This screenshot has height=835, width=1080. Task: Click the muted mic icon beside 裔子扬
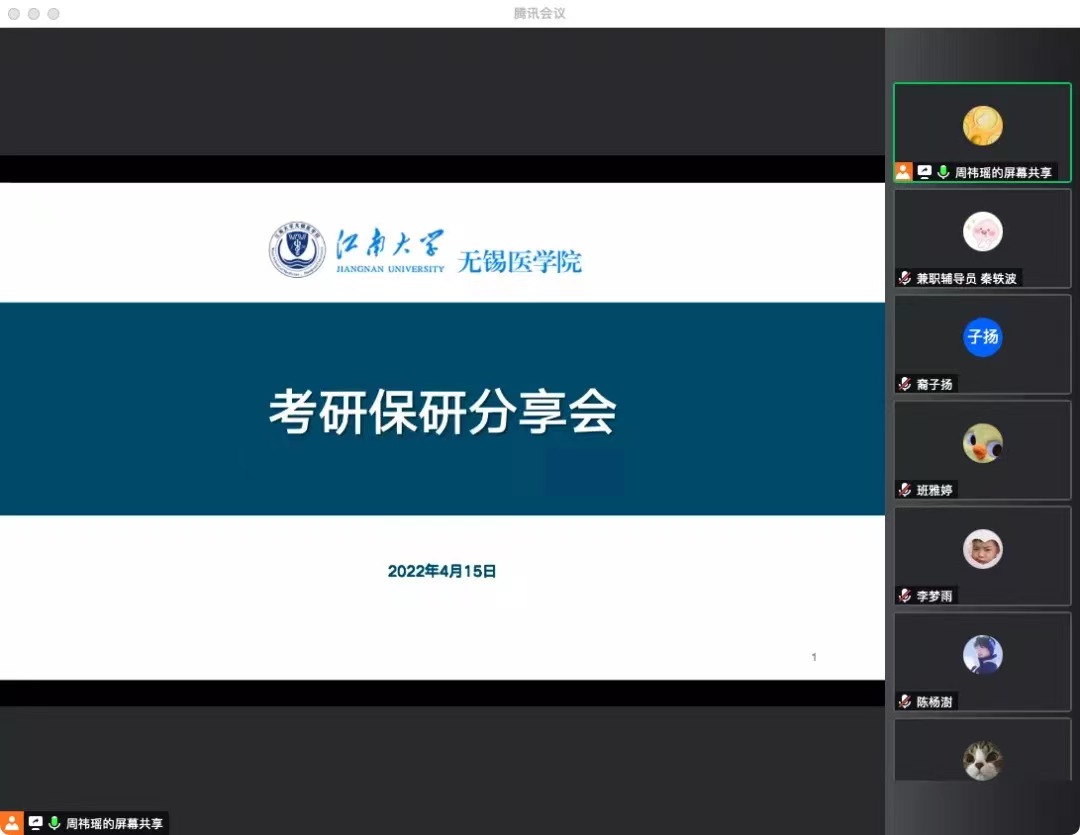tap(905, 384)
